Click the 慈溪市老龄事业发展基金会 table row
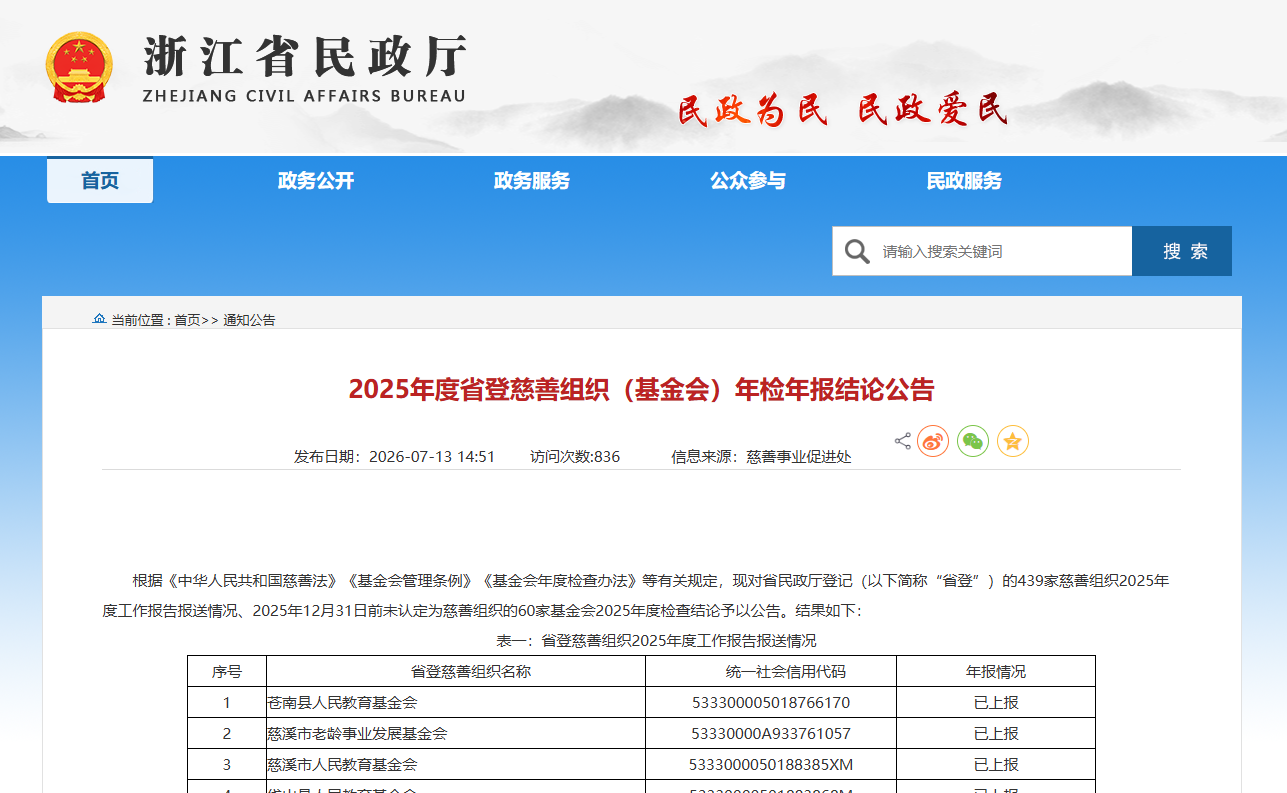This screenshot has height=793, width=1287. pyautogui.click(x=641, y=733)
